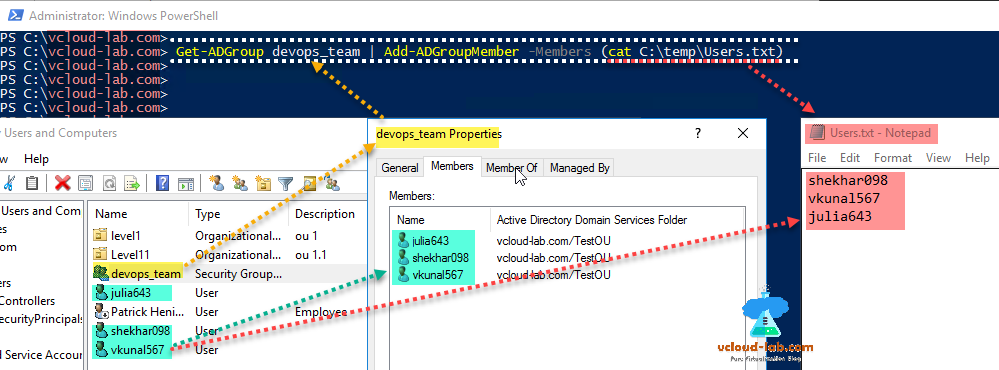The height and width of the screenshot is (370, 999).
Task: Click Level11 name in ADUC list
Action: (x=129, y=255)
